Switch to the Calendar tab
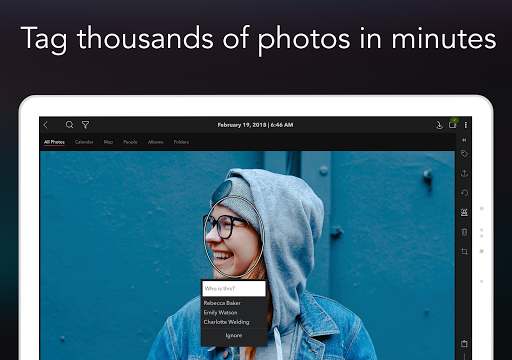 click(84, 142)
